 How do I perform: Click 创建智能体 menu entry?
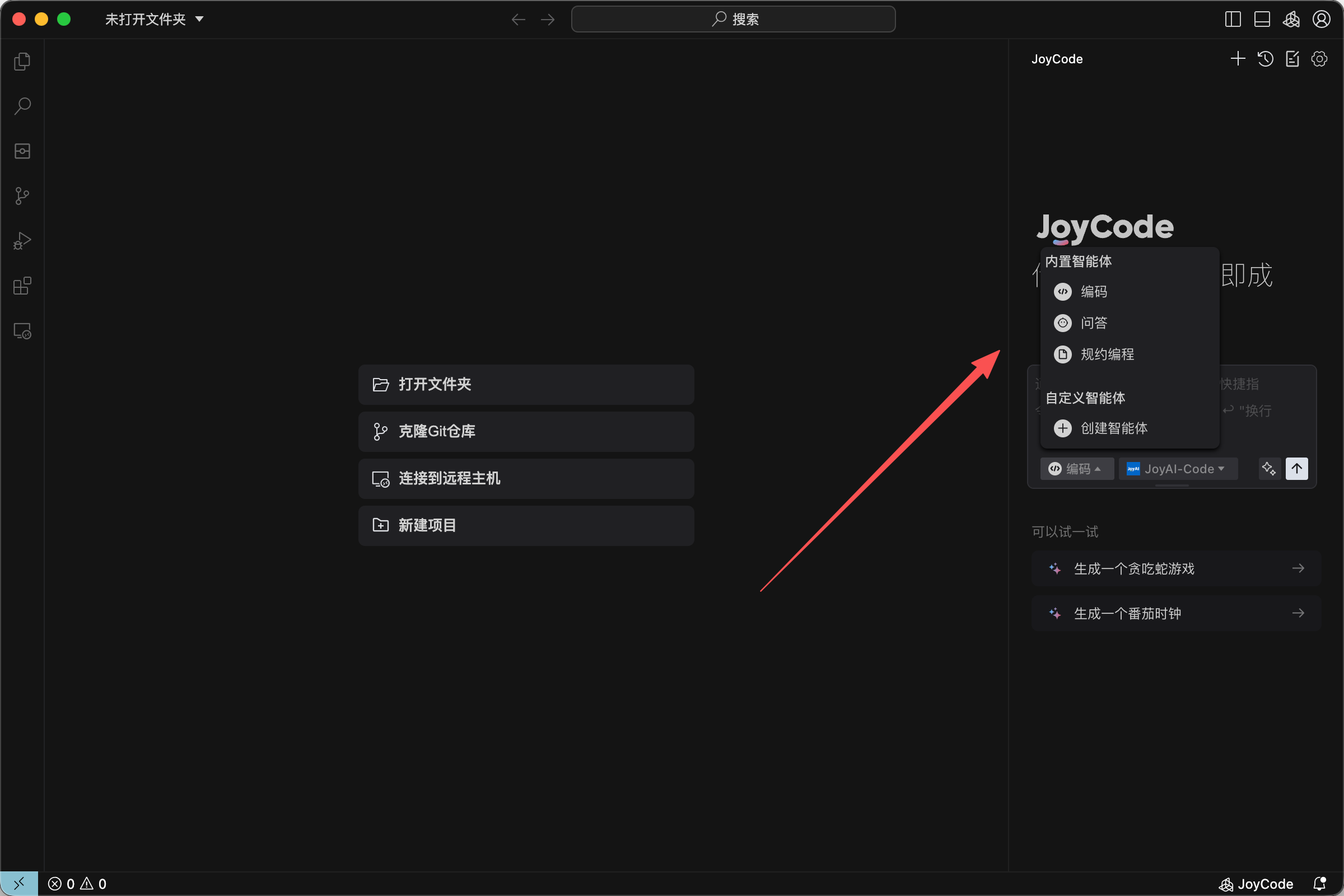tap(1113, 428)
